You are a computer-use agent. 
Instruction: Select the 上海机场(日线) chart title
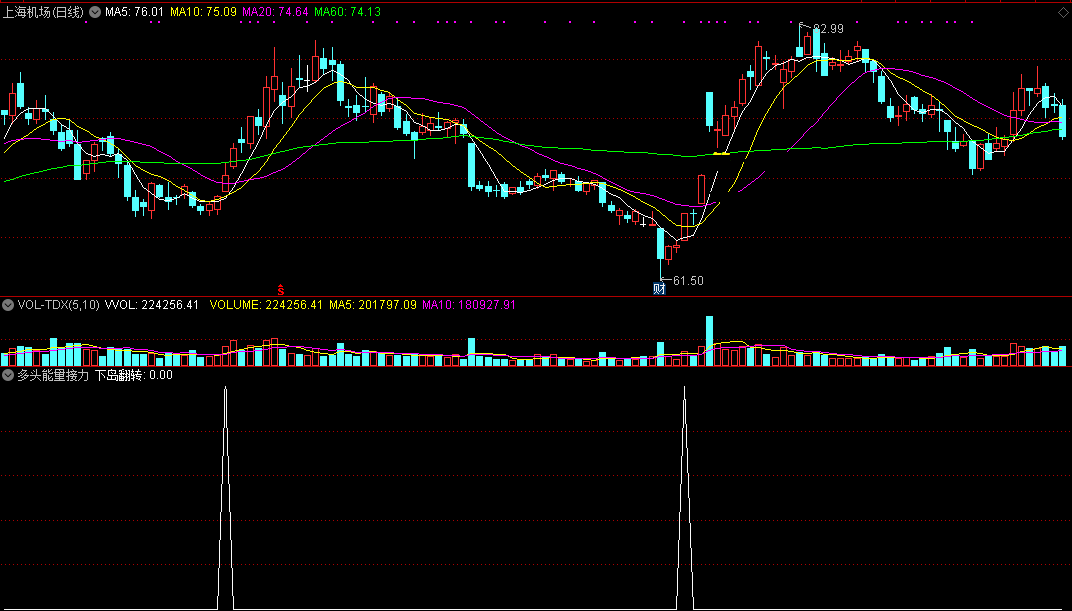pos(44,12)
